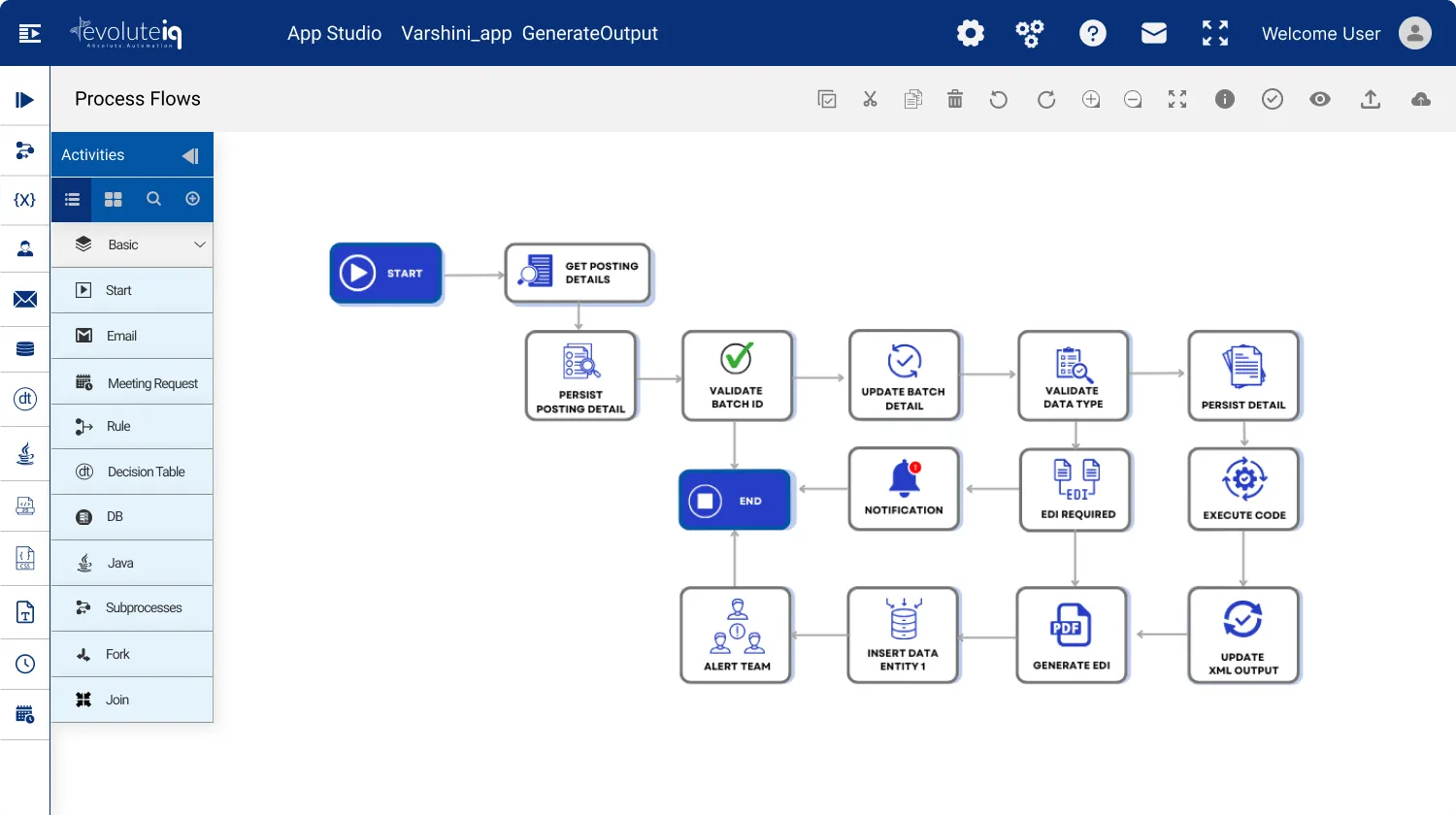Enable list view in Activities panel
The width and height of the screenshot is (1456, 815).
(x=71, y=199)
